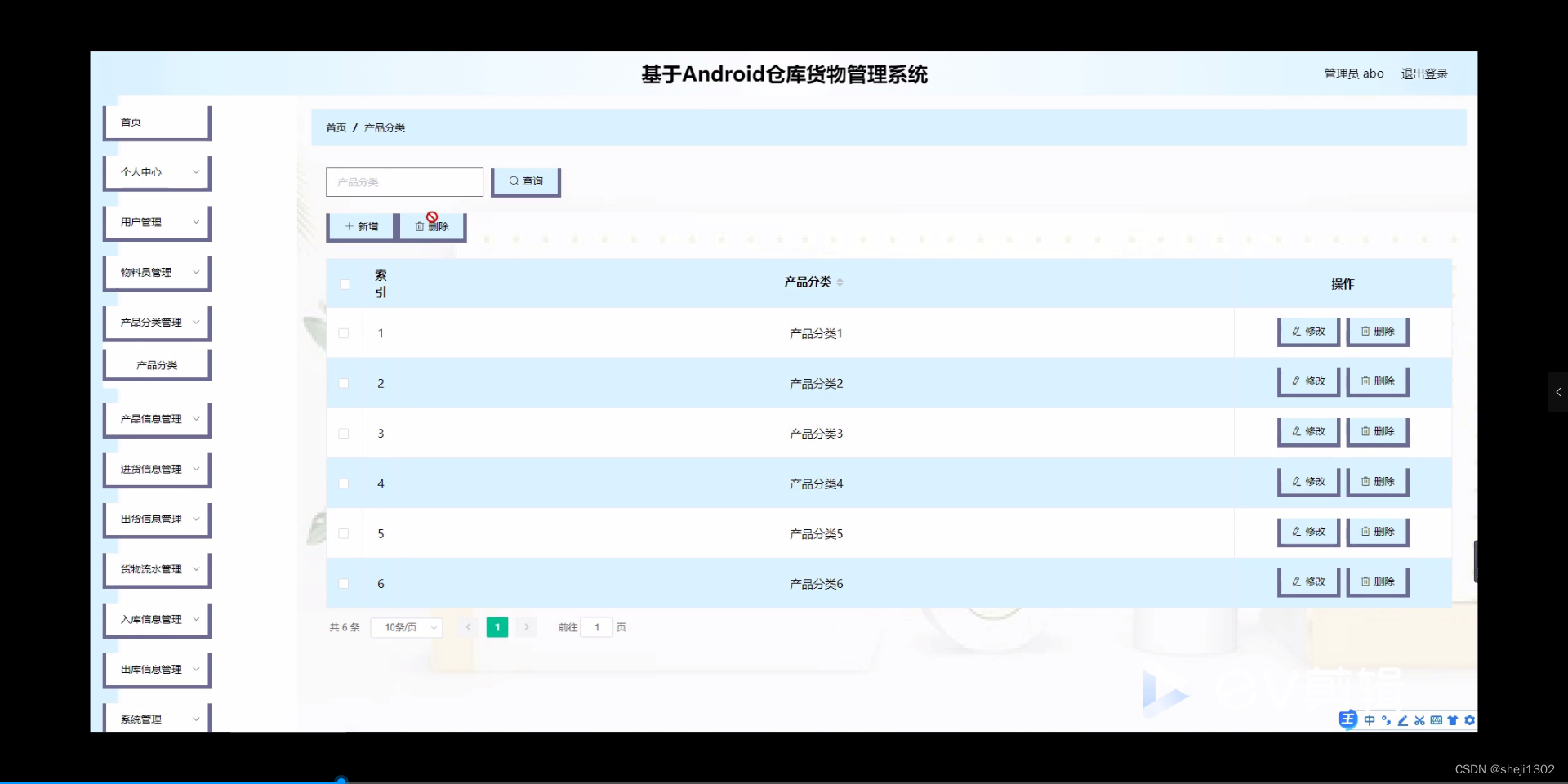Viewport: 1568px width, 784px height.
Task: Select the handwriting pencil icon in the IME toolbar
Action: point(1402,720)
